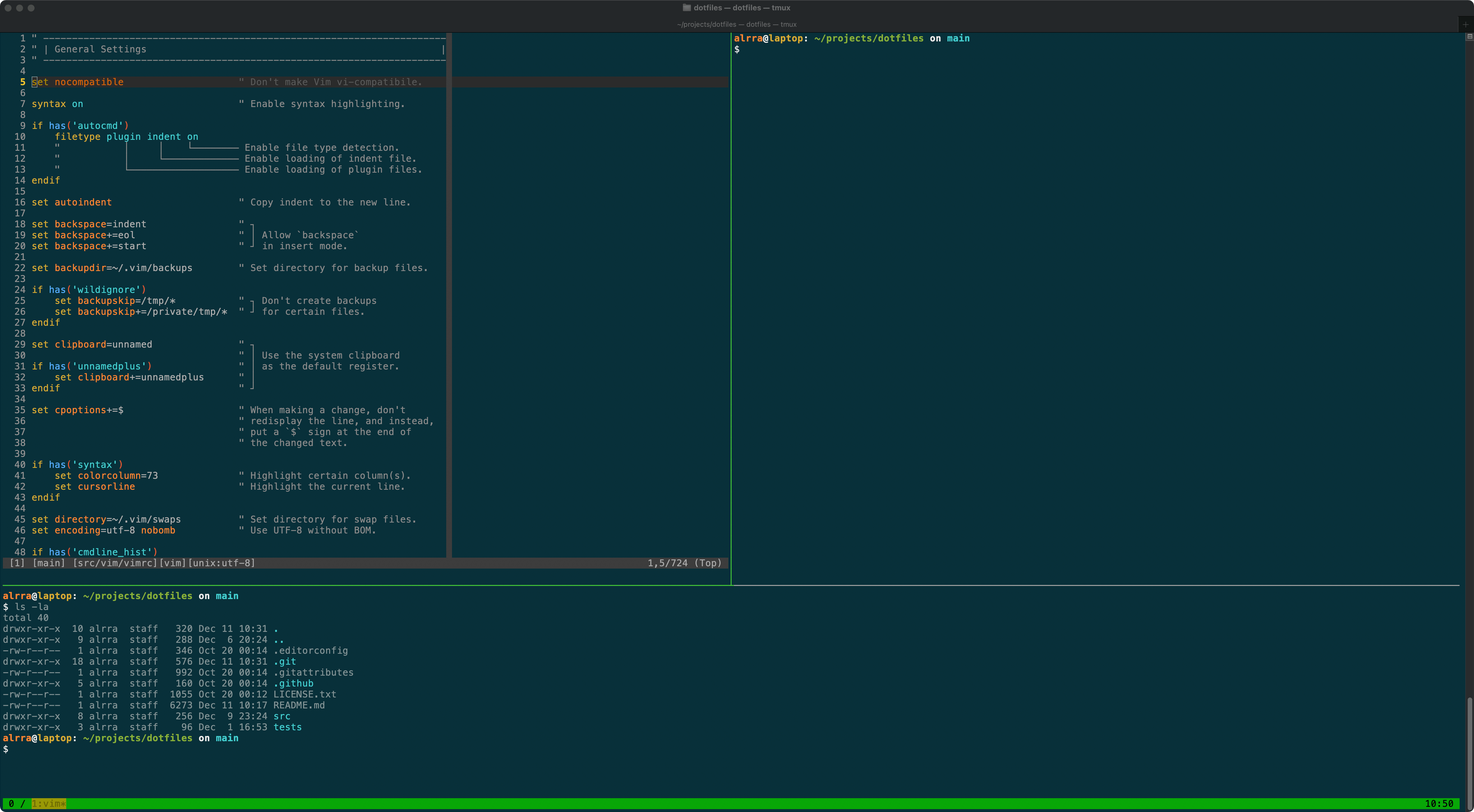
Task: Click comment 'Use UTF-8 without BOM.'
Action: [313, 531]
